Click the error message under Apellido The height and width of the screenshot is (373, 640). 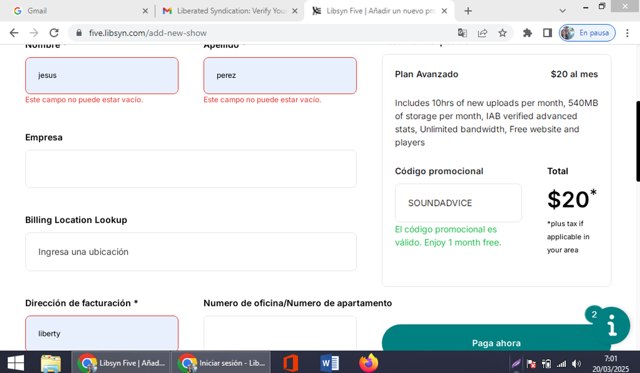point(262,100)
